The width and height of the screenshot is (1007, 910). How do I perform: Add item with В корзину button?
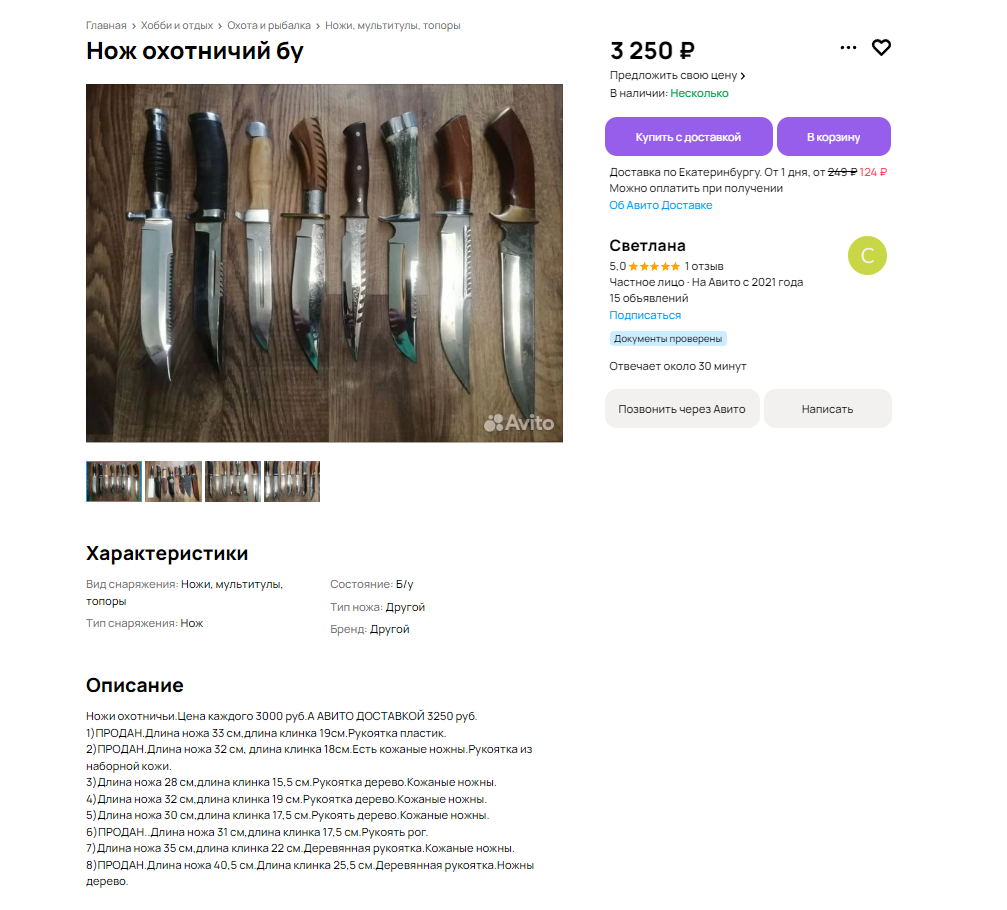click(x=834, y=137)
